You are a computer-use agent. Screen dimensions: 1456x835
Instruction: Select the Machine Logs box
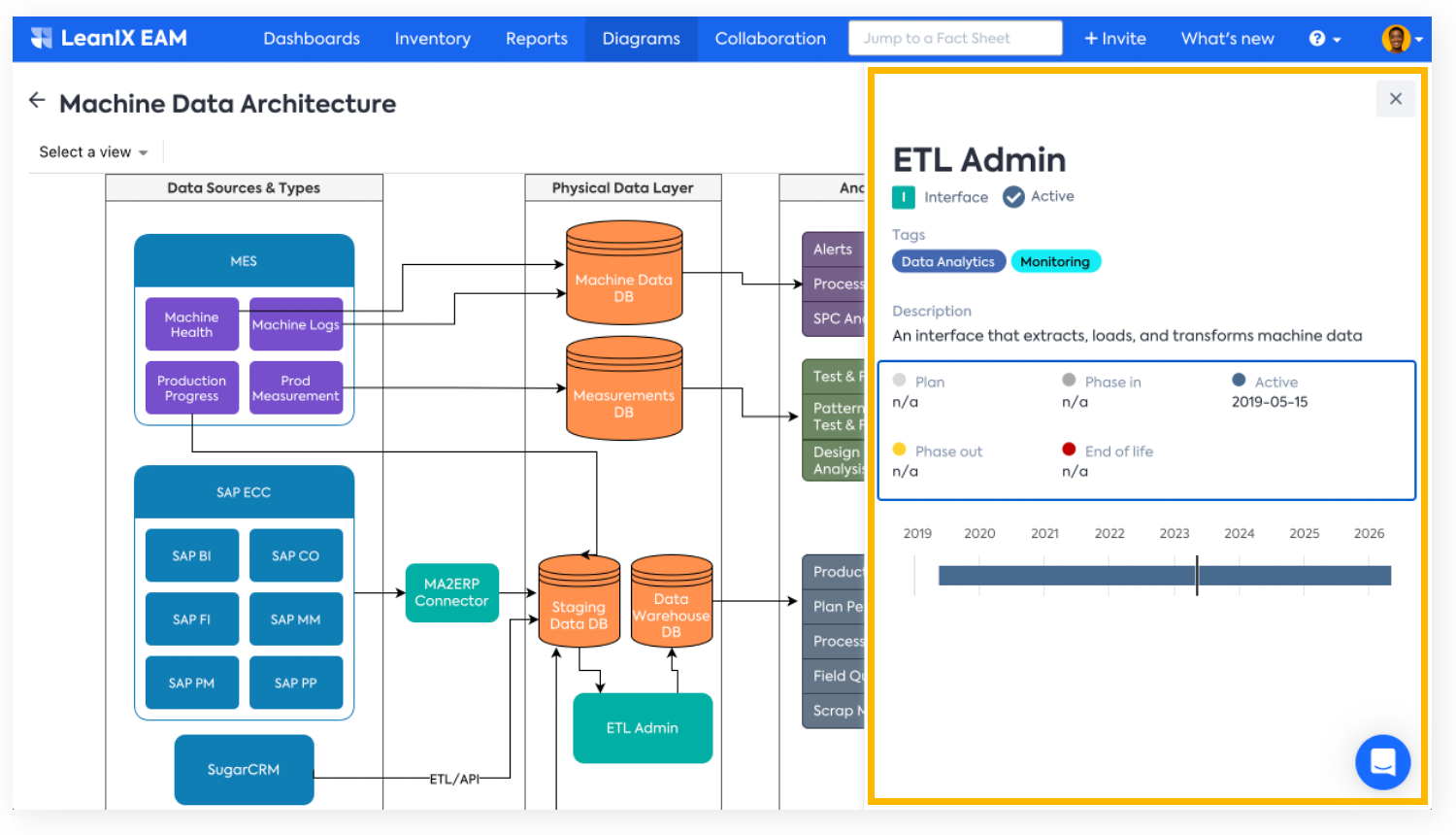click(296, 324)
